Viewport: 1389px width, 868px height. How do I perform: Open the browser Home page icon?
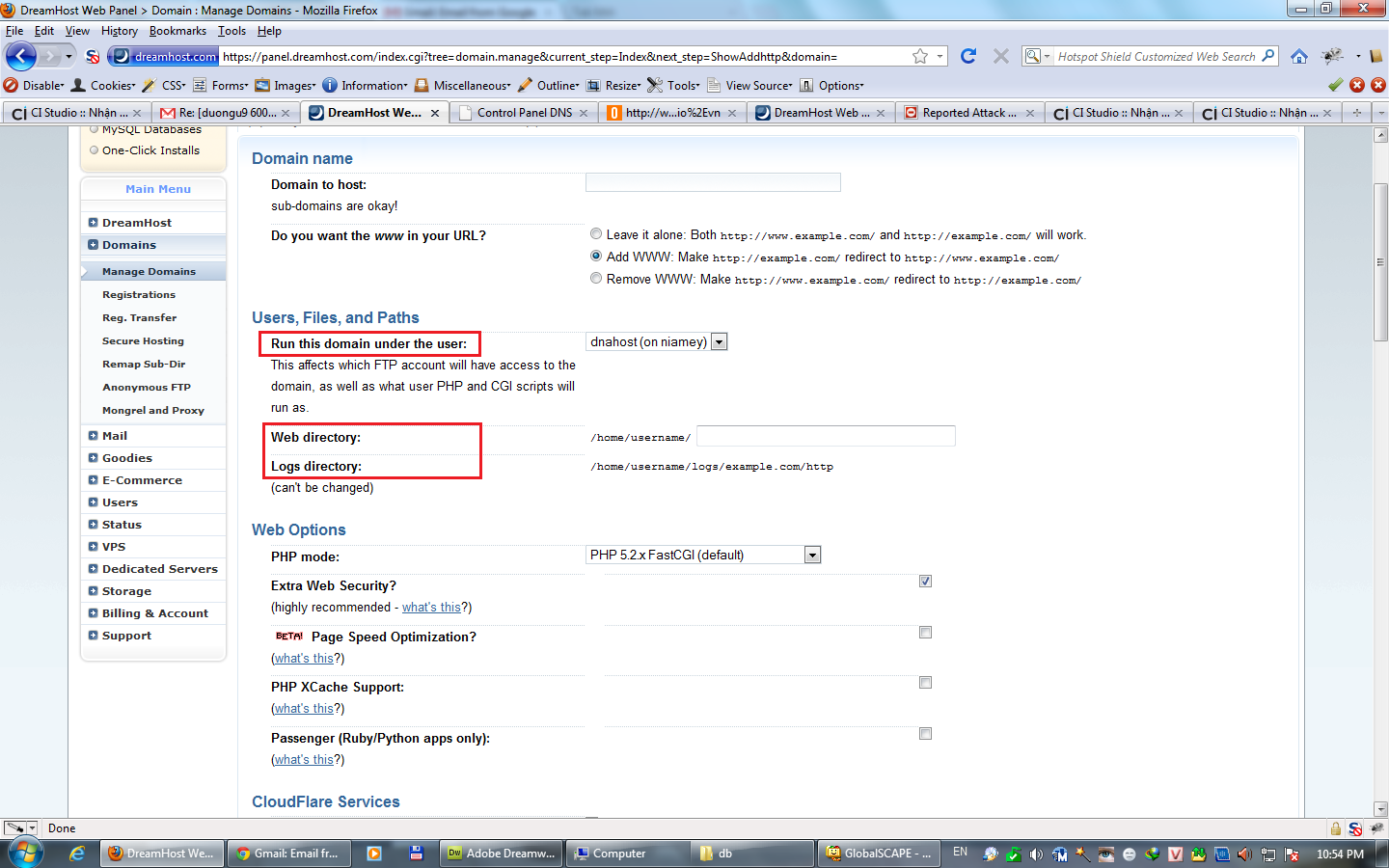[x=1299, y=56]
